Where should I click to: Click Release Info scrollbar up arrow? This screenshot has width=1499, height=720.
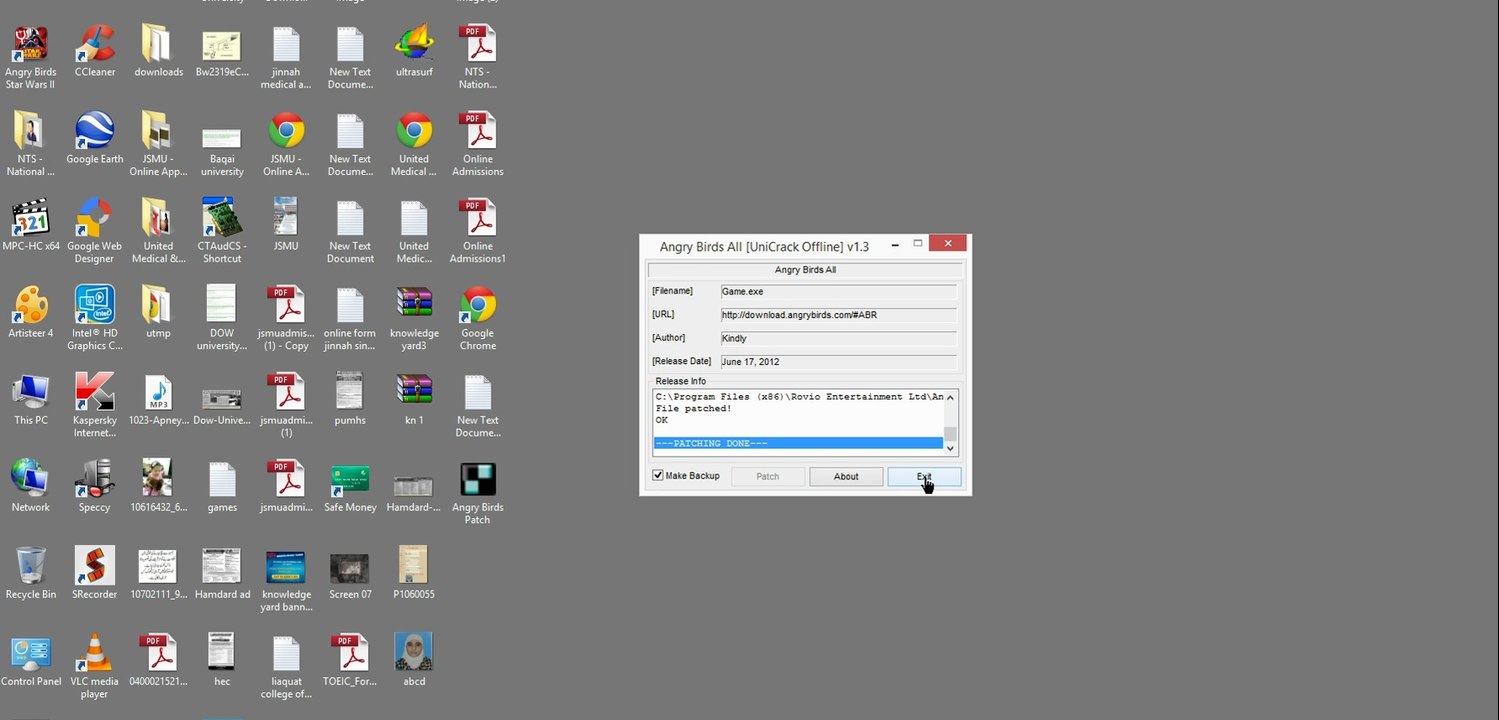click(x=951, y=397)
